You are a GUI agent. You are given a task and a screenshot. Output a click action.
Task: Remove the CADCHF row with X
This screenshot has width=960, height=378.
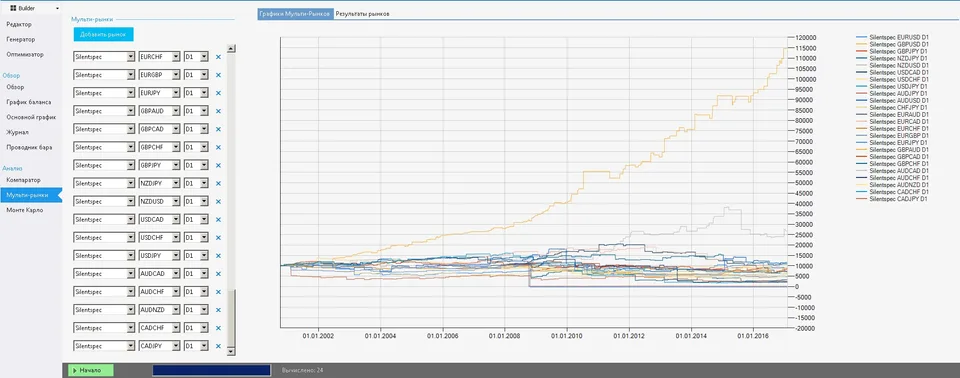point(218,328)
